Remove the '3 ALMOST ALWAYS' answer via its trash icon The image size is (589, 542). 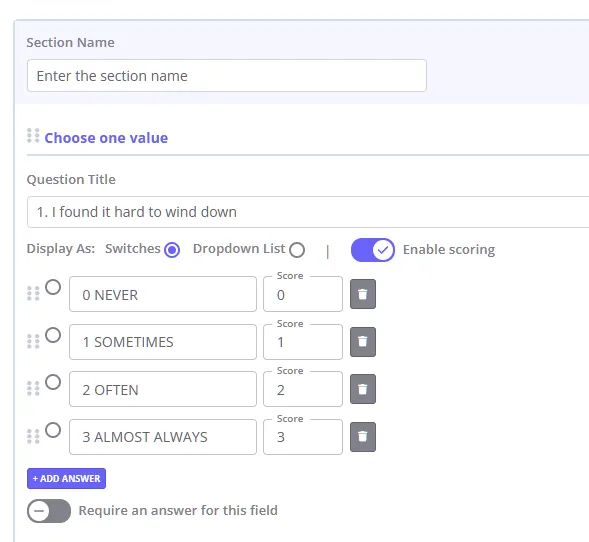[x=362, y=437]
